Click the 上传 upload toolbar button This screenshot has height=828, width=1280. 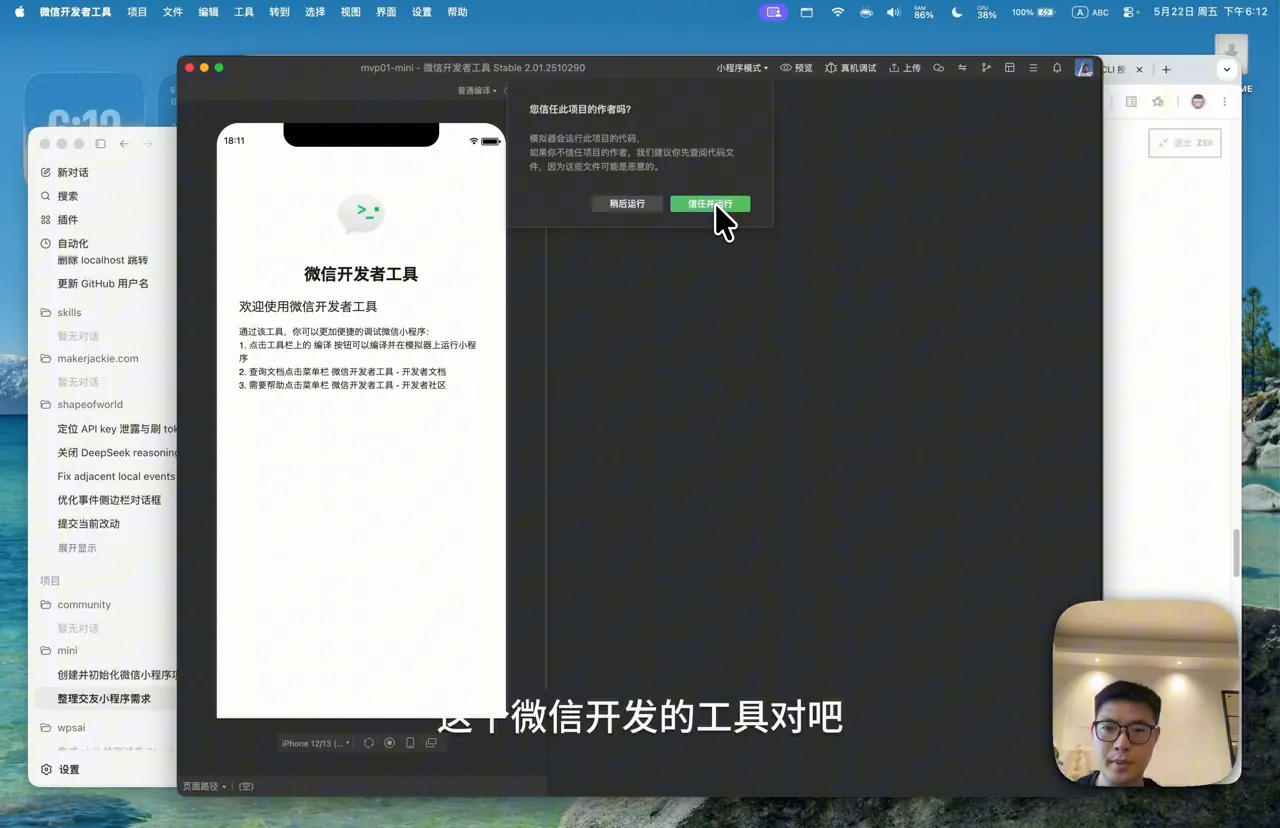click(905, 68)
